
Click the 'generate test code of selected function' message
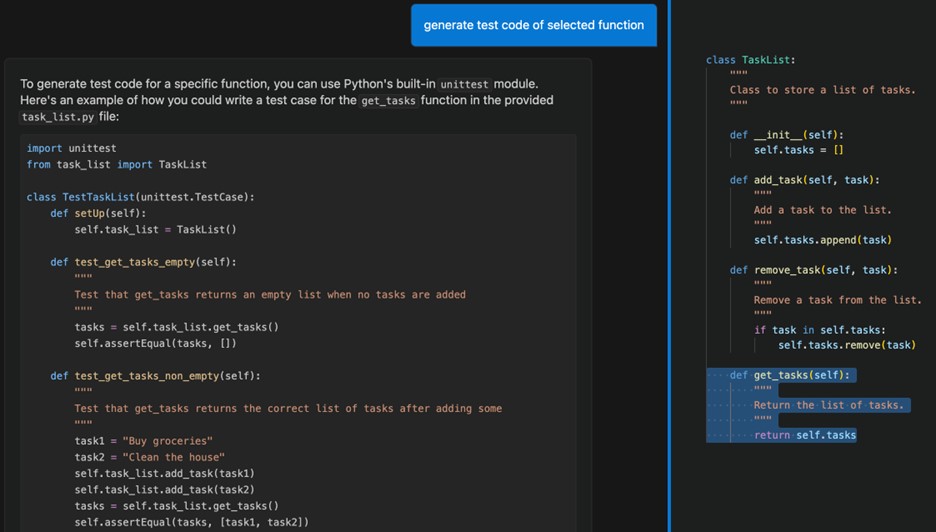(533, 25)
